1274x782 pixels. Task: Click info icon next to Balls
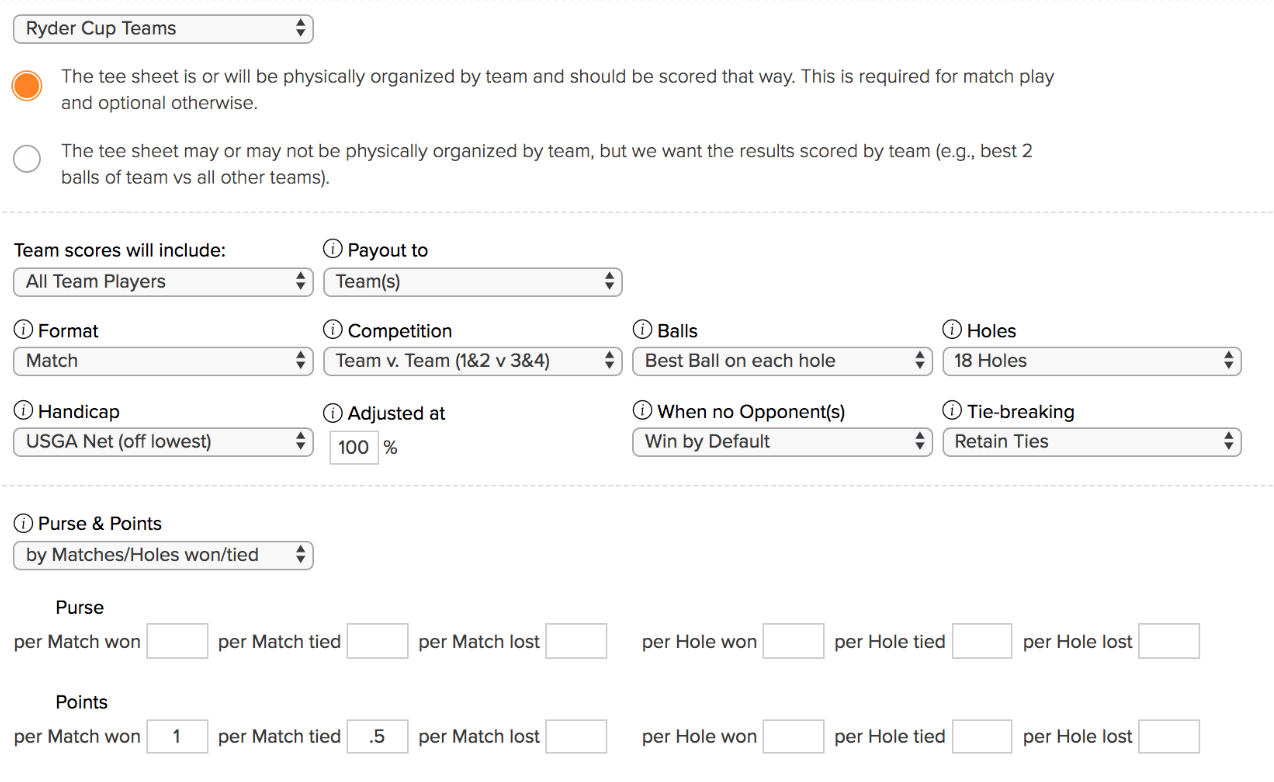click(x=642, y=330)
